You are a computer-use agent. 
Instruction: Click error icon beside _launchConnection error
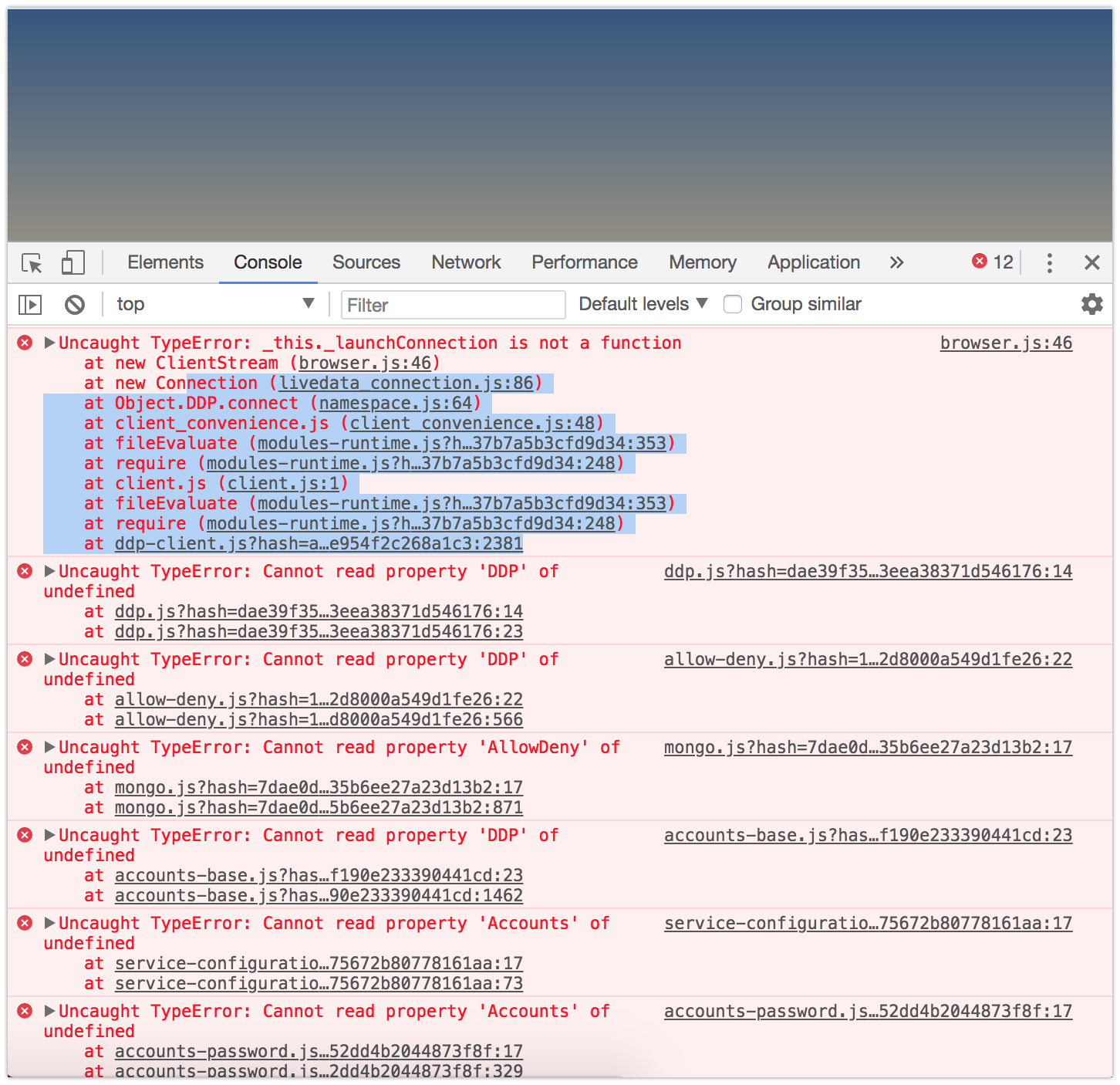(25, 343)
